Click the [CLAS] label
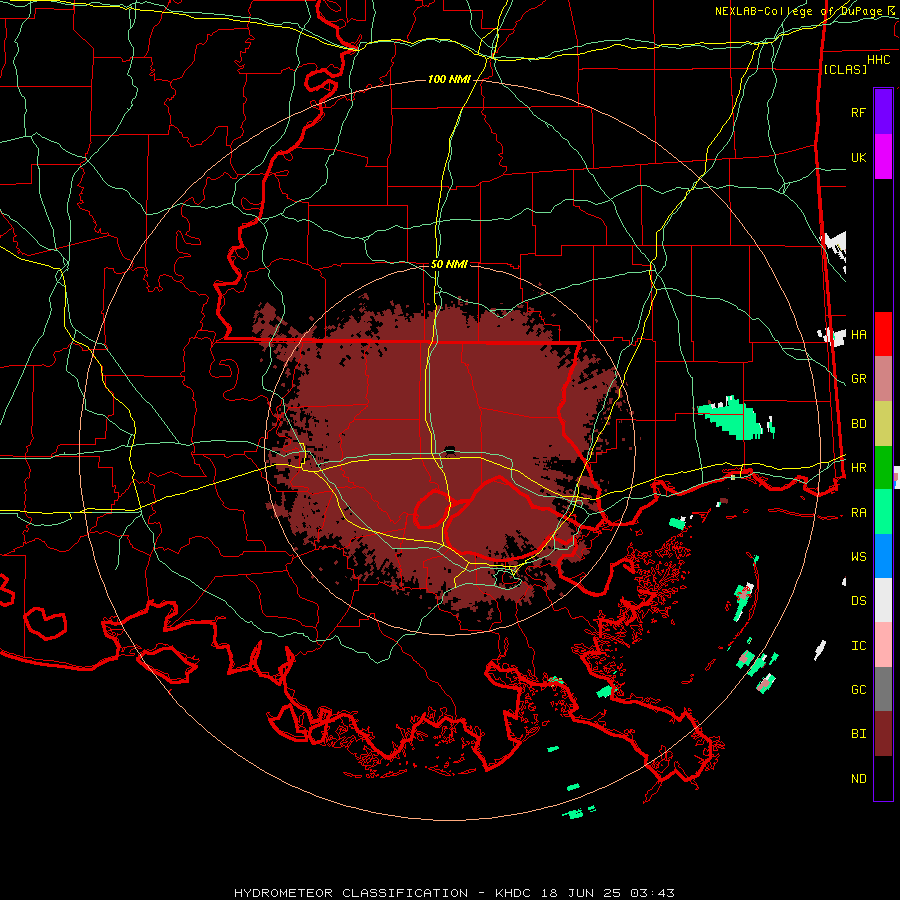The image size is (900, 900). point(845,69)
